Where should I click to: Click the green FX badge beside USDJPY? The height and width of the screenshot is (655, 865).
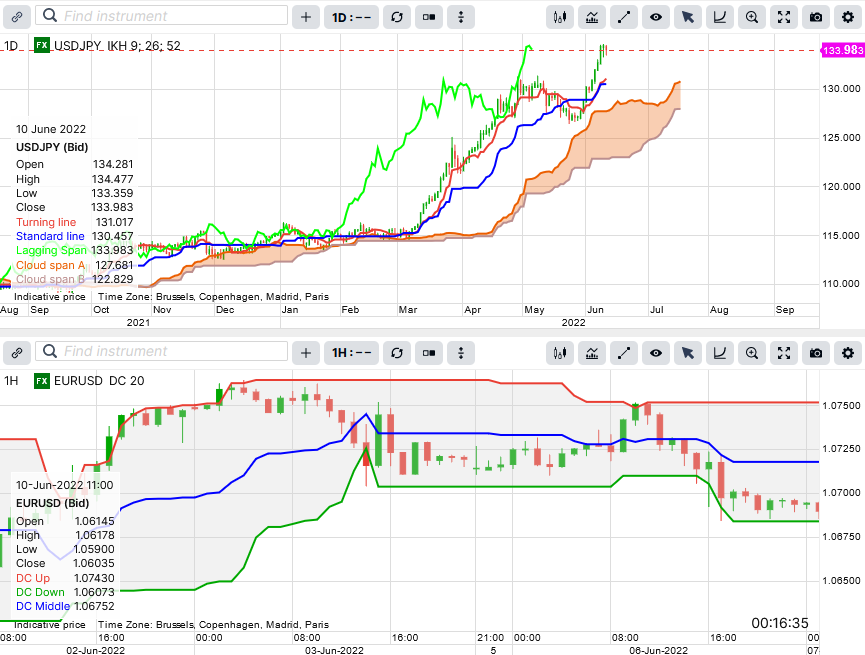[42, 45]
